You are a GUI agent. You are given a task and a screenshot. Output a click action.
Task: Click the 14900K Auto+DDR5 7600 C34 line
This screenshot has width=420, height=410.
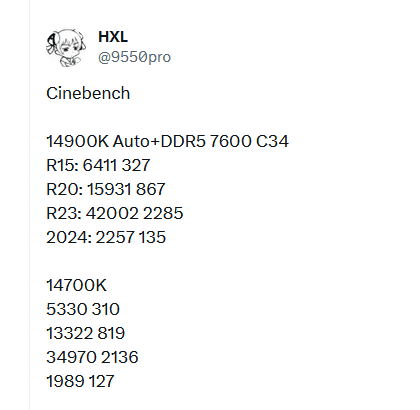pos(167,141)
